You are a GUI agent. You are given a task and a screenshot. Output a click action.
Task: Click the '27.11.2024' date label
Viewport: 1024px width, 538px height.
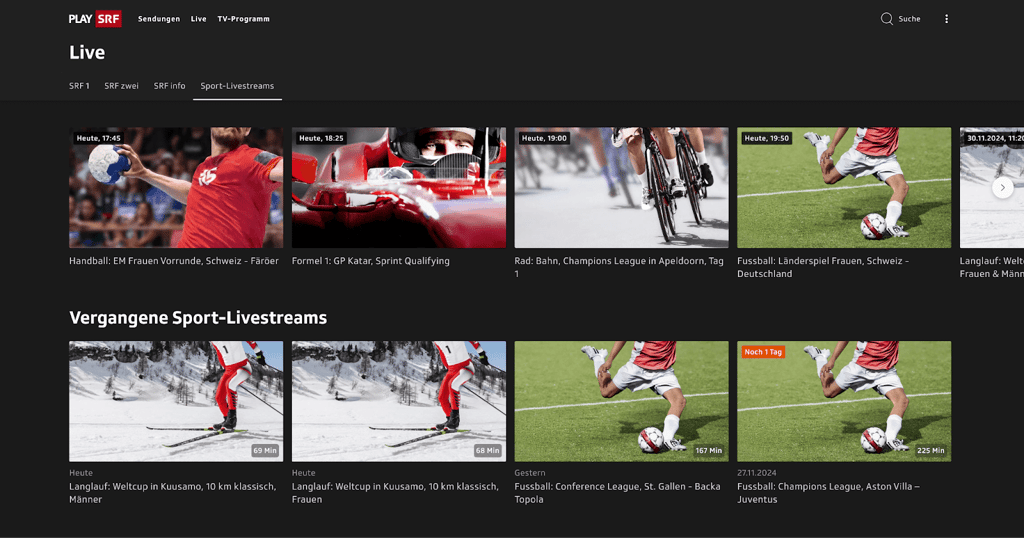(757, 473)
